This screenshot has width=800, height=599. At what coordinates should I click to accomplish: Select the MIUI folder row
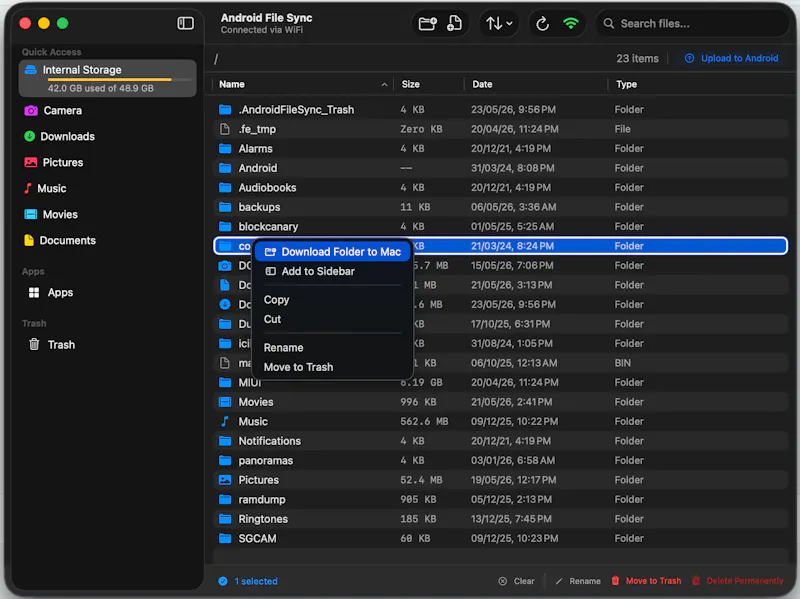pyautogui.click(x=501, y=382)
